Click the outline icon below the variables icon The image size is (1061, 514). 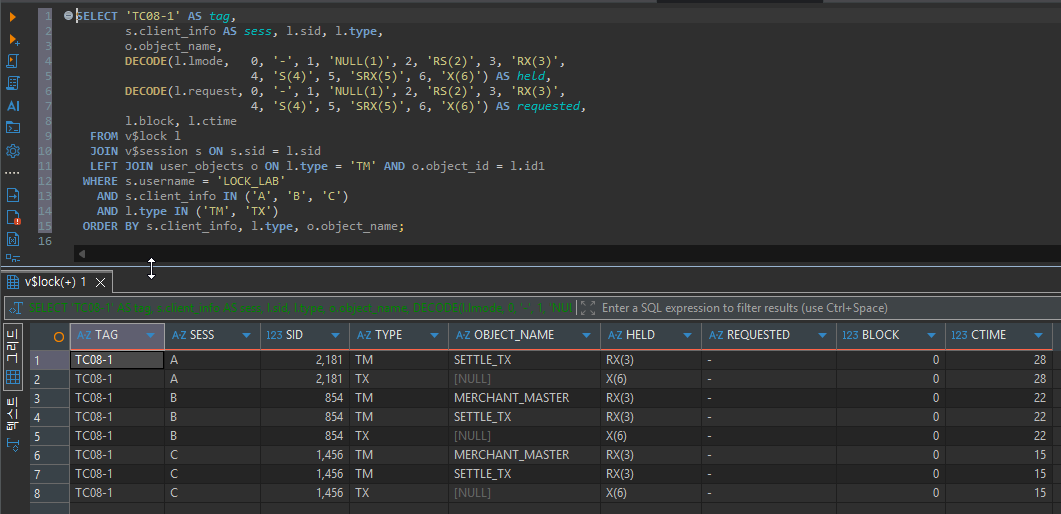point(12,258)
